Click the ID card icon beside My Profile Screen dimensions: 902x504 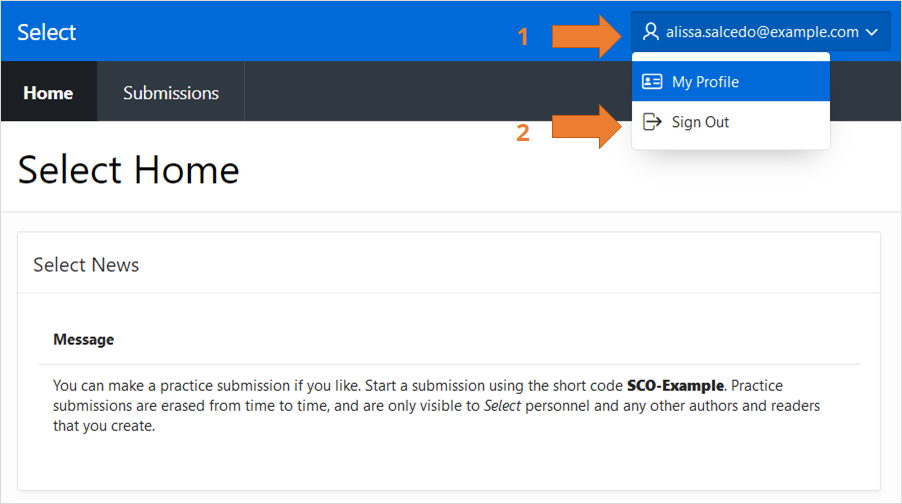[x=652, y=82]
